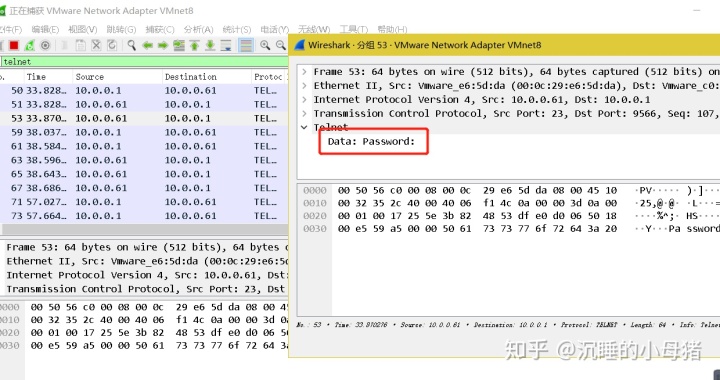Select packet 71 in the packet list
Viewport: 720px width, 380px height.
144,201
